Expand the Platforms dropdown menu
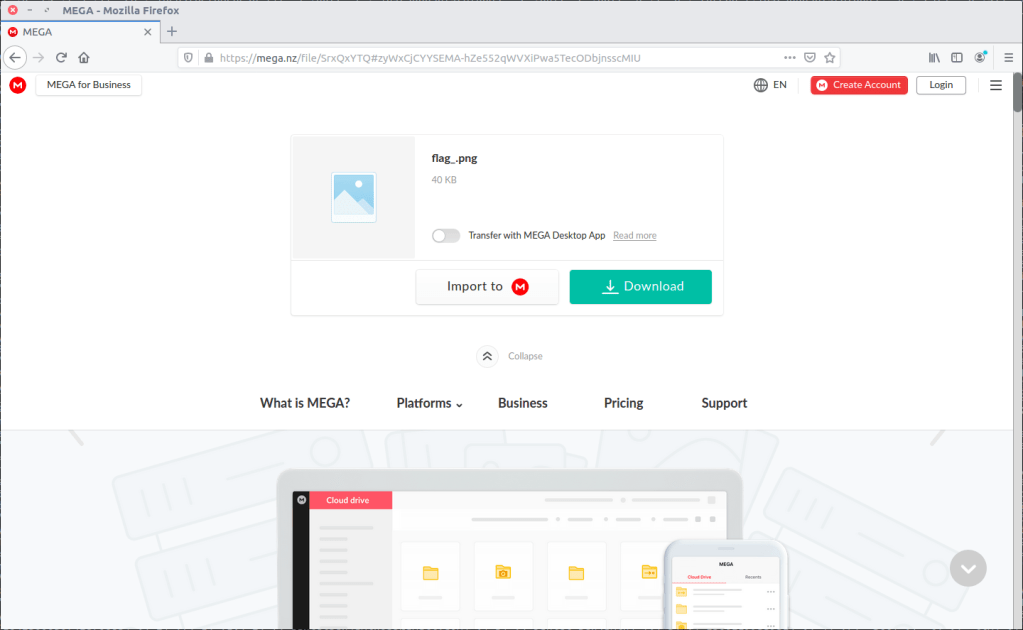This screenshot has width=1023, height=630. coord(429,403)
